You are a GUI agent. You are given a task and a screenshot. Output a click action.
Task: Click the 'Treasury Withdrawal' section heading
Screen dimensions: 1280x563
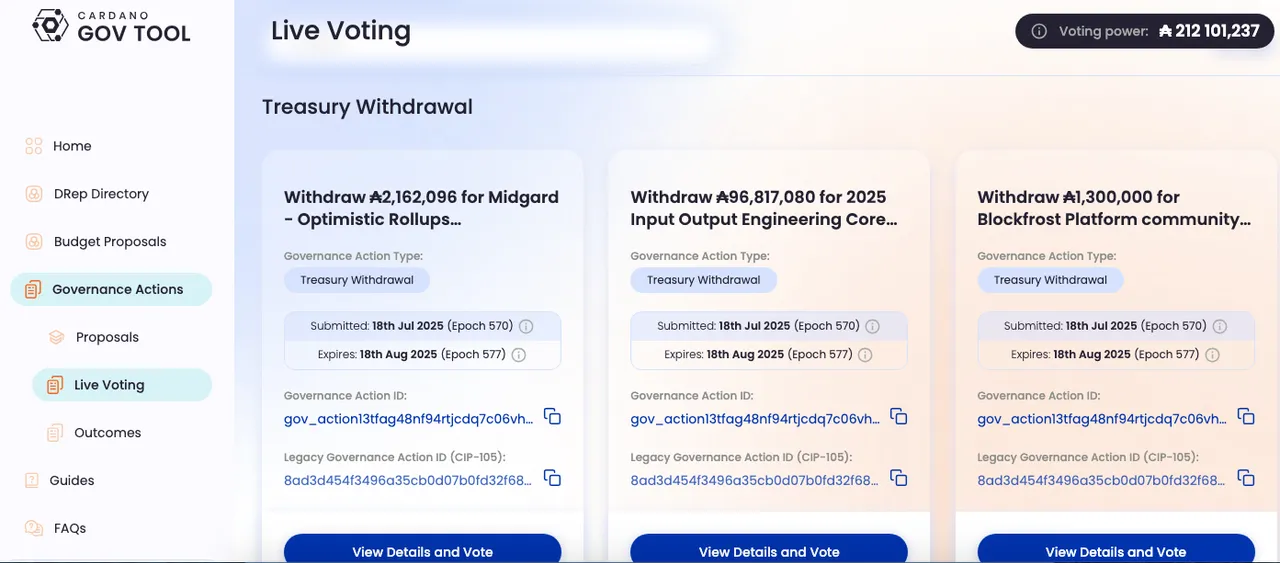(367, 107)
